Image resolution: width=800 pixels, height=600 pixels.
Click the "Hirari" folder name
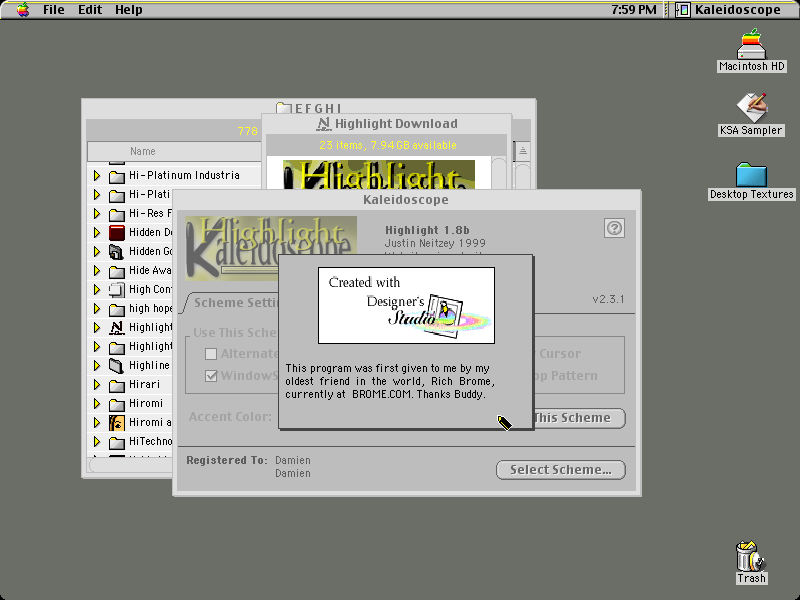coord(144,384)
